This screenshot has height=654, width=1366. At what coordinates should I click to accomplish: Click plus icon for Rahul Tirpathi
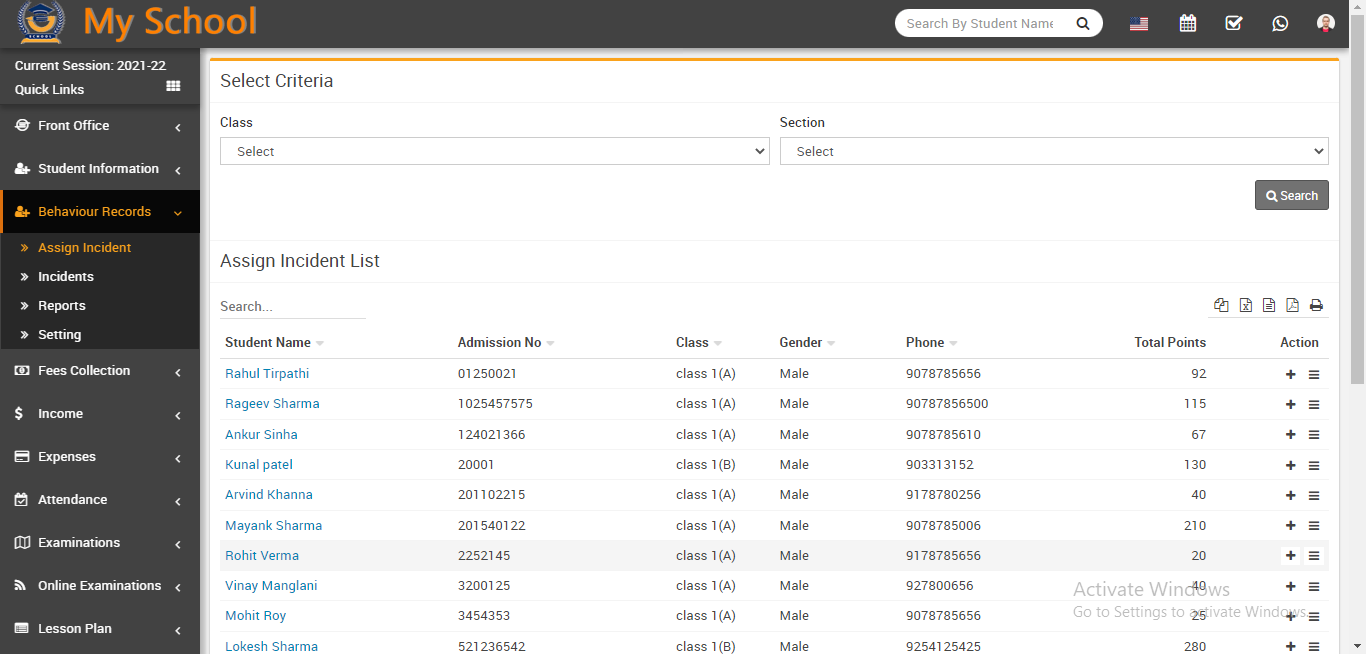tap(1290, 375)
